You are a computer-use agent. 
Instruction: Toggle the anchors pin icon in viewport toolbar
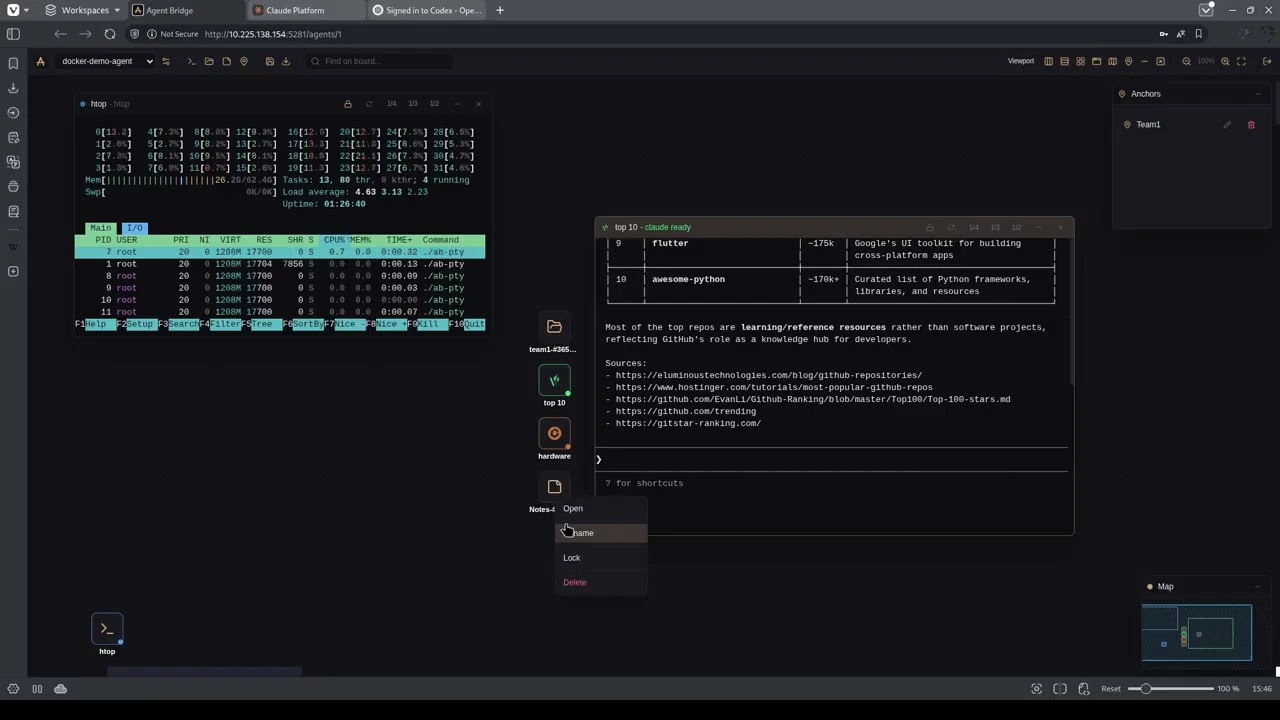pyautogui.click(x=1128, y=61)
